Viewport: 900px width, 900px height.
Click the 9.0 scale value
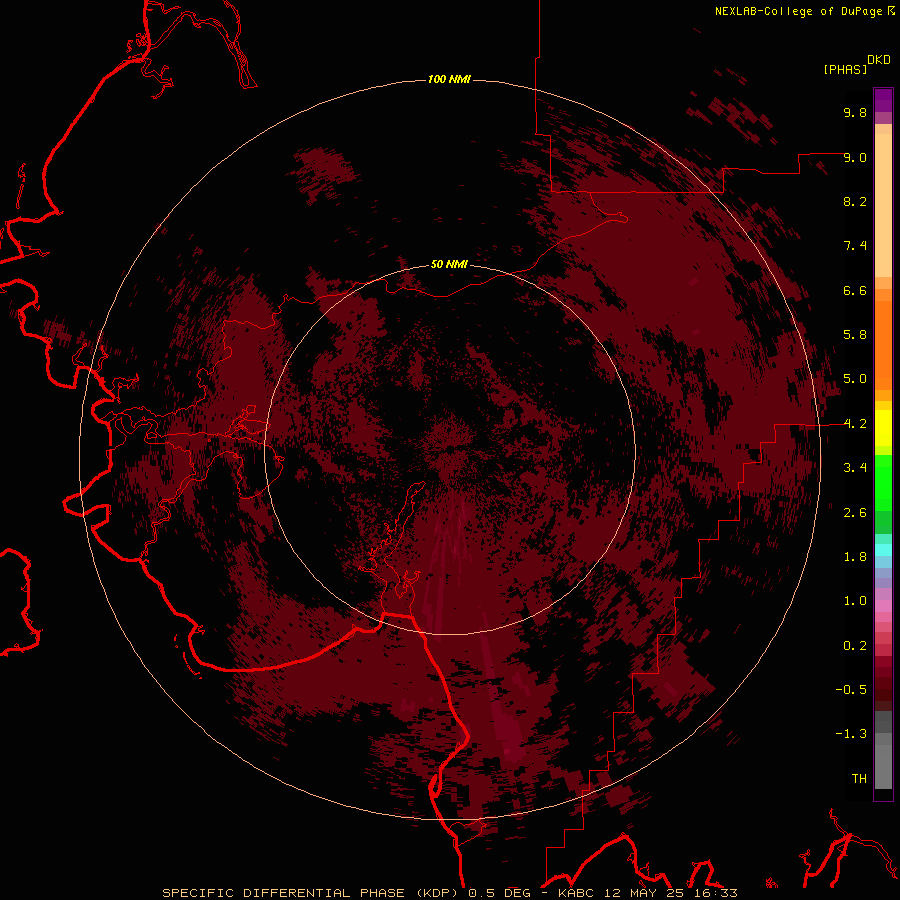[855, 157]
